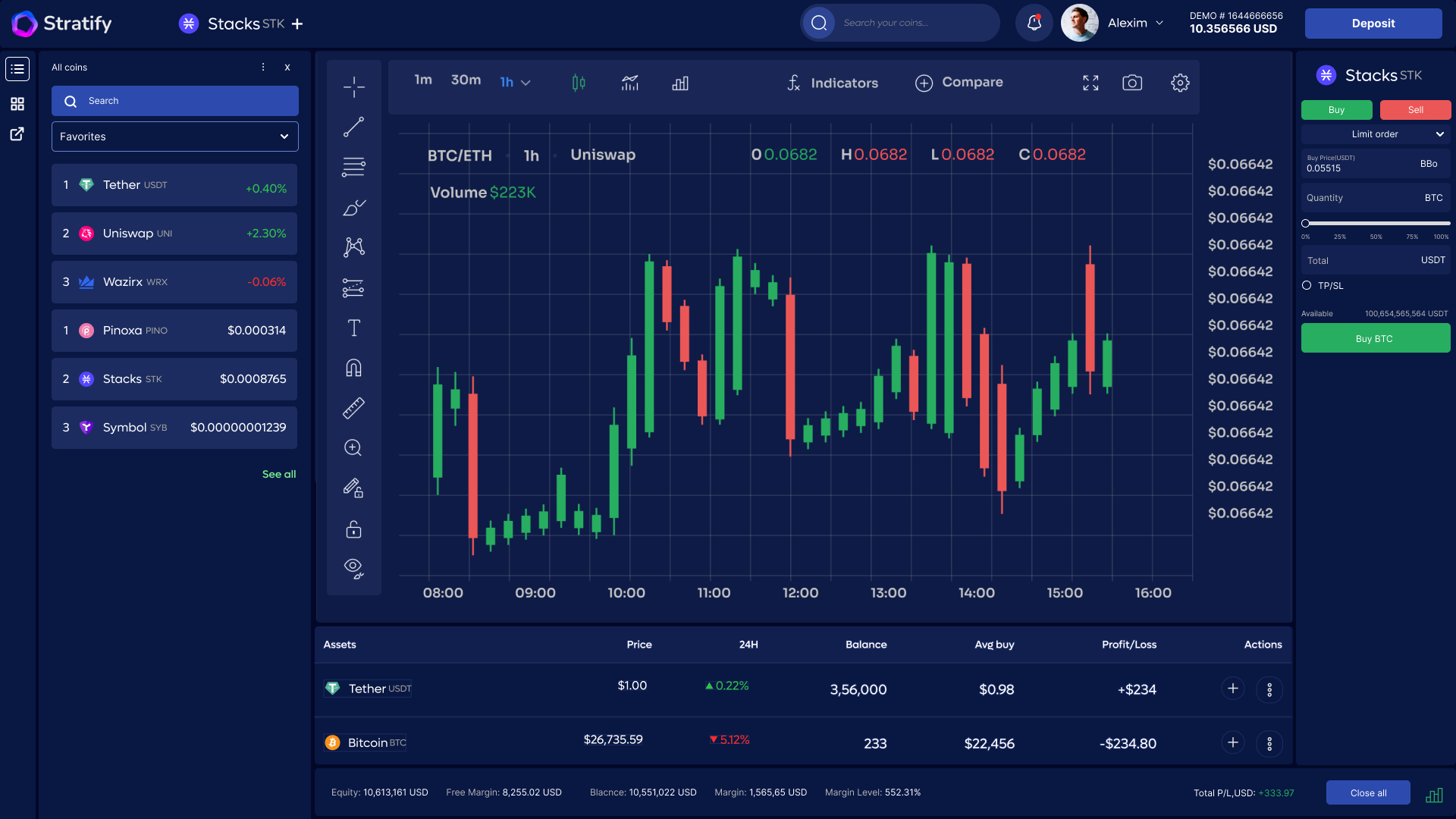Viewport: 1456px width, 819px height.
Task: Select the trend line drawing tool
Action: pos(353,127)
